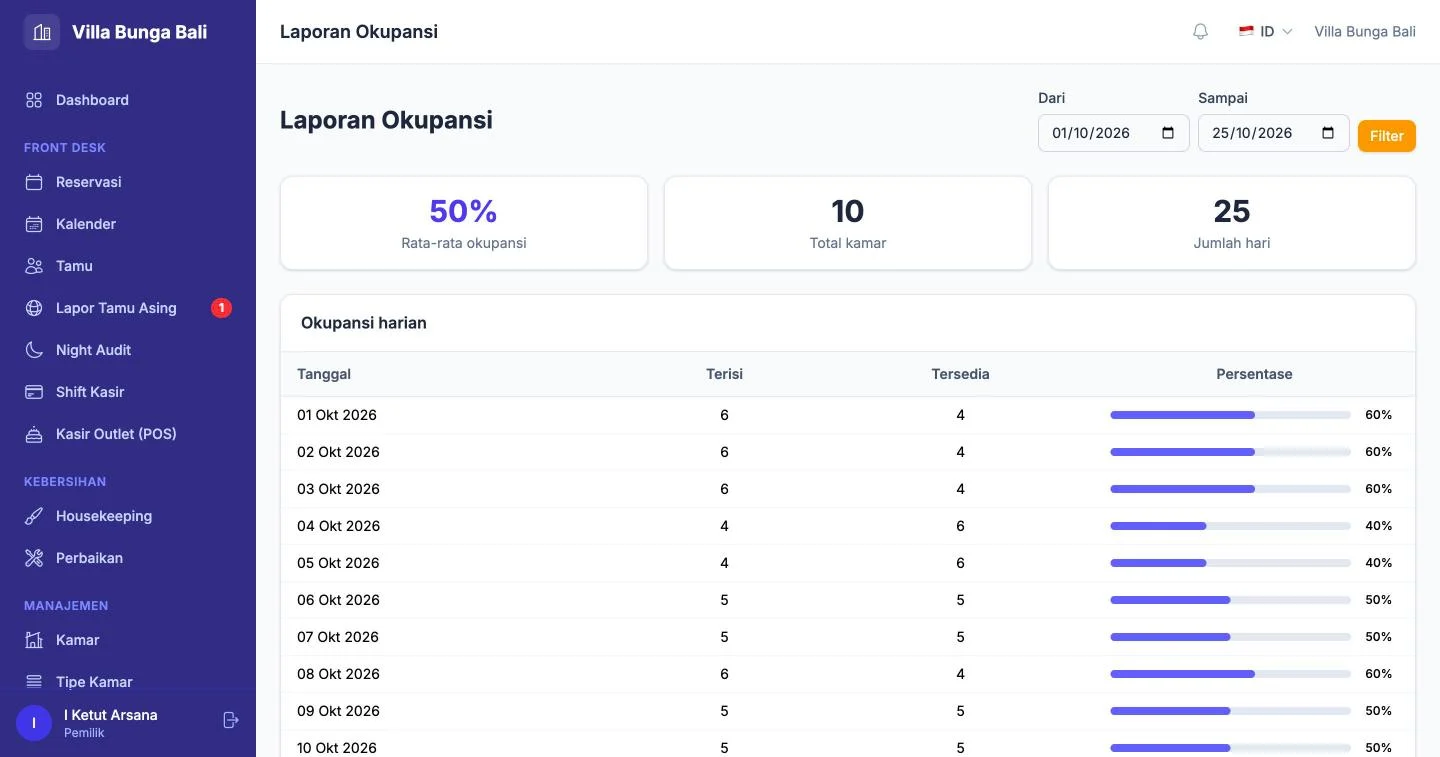Open the ID language dropdown

[1265, 32]
